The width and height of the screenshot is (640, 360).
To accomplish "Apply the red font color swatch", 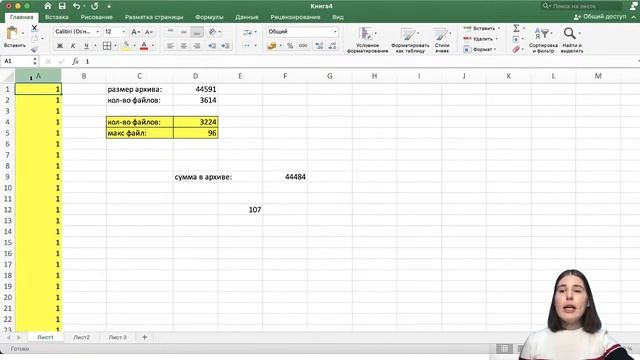I will tap(144, 46).
